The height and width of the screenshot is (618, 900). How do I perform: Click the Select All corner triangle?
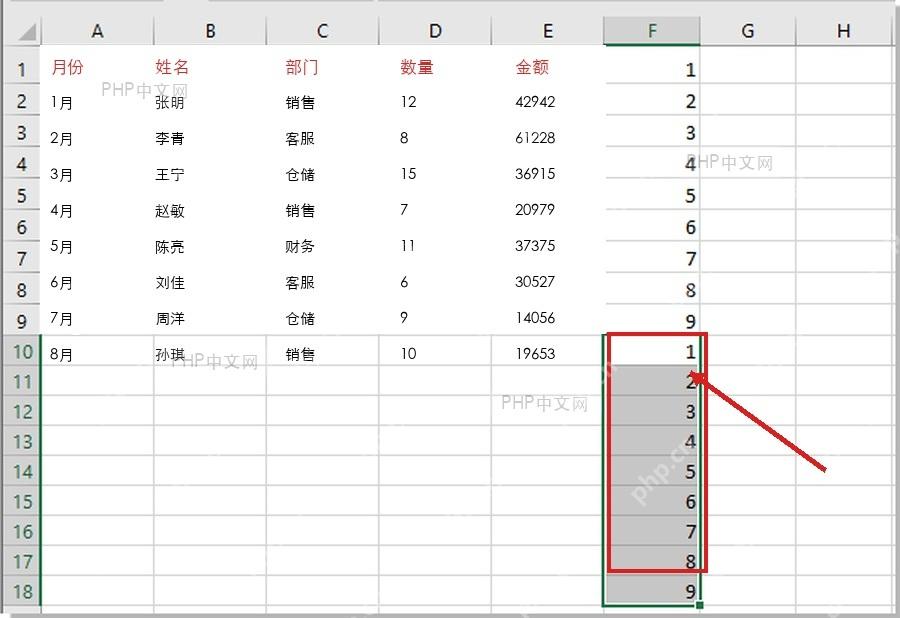click(26, 32)
